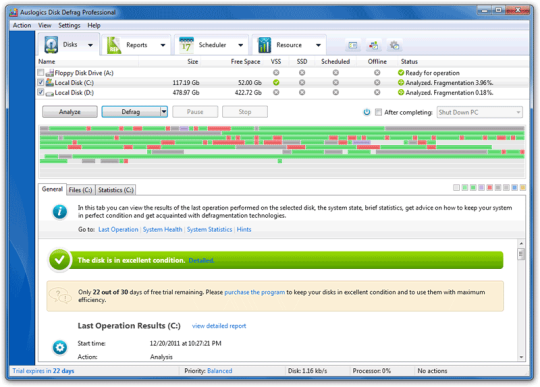Click the blue info icon in General tab
This screenshot has height=387, width=540.
(x=60, y=211)
